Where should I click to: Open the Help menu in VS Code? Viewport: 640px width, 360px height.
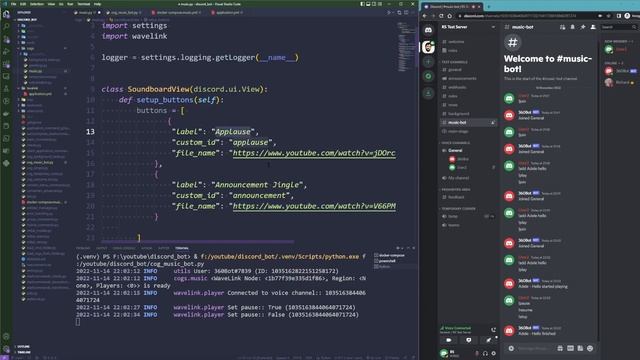pyautogui.click(x=98, y=4)
